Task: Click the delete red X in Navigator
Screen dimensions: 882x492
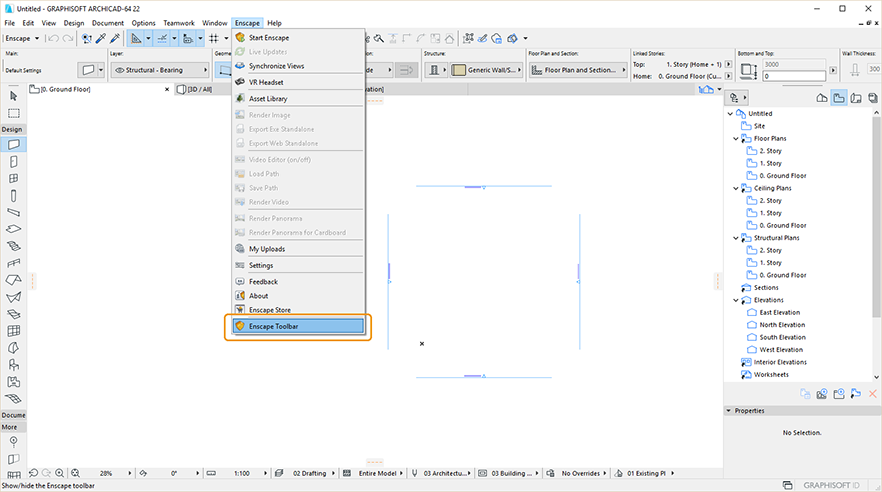Action: click(x=872, y=395)
